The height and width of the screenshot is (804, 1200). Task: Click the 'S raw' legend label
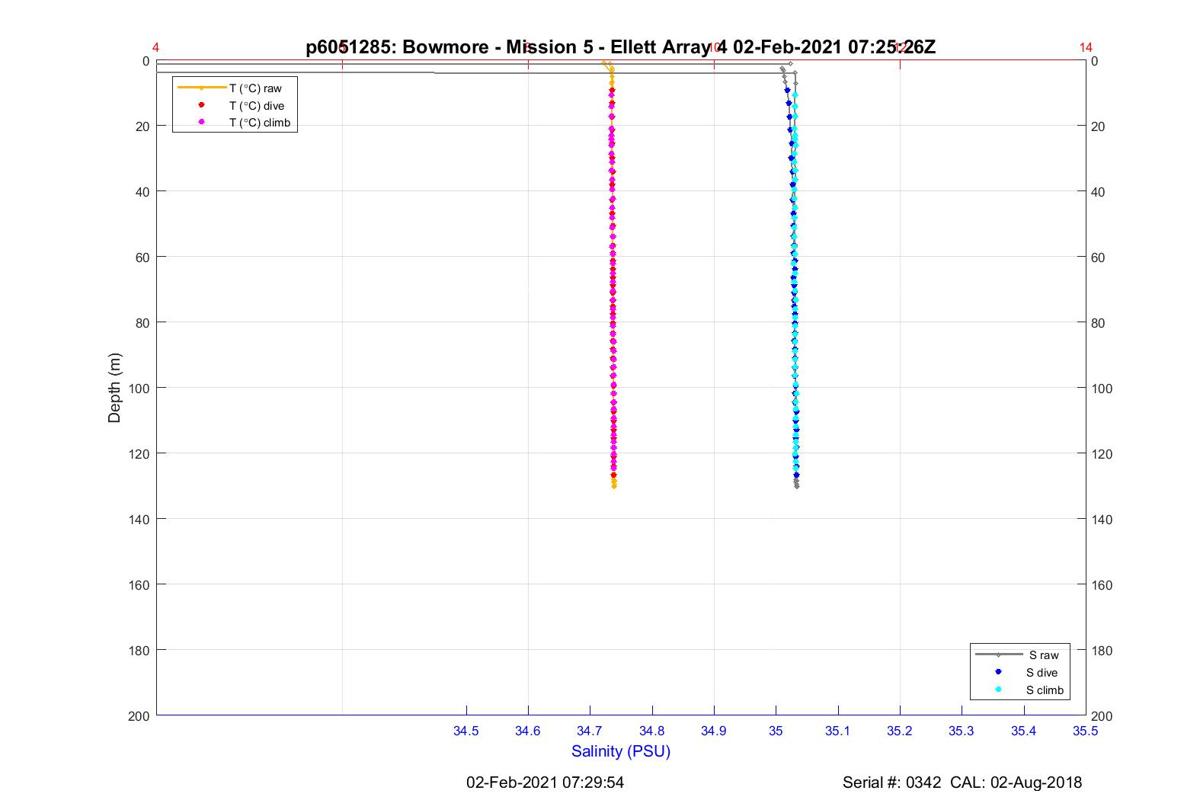1043,655
